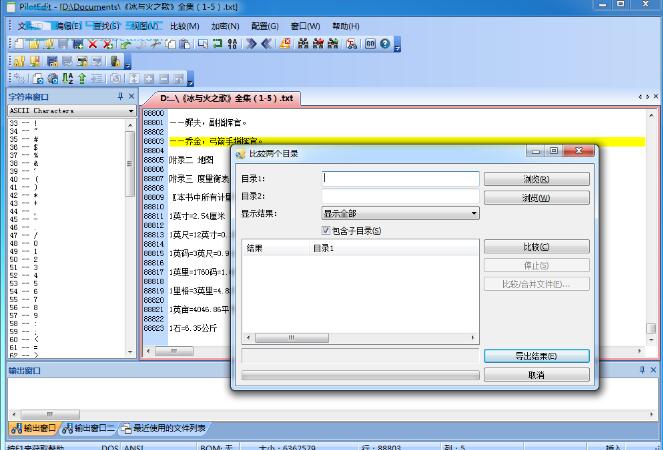This screenshot has height=450, width=663.
Task: Click the Outdent left double-arrow icon
Action: coord(266,44)
